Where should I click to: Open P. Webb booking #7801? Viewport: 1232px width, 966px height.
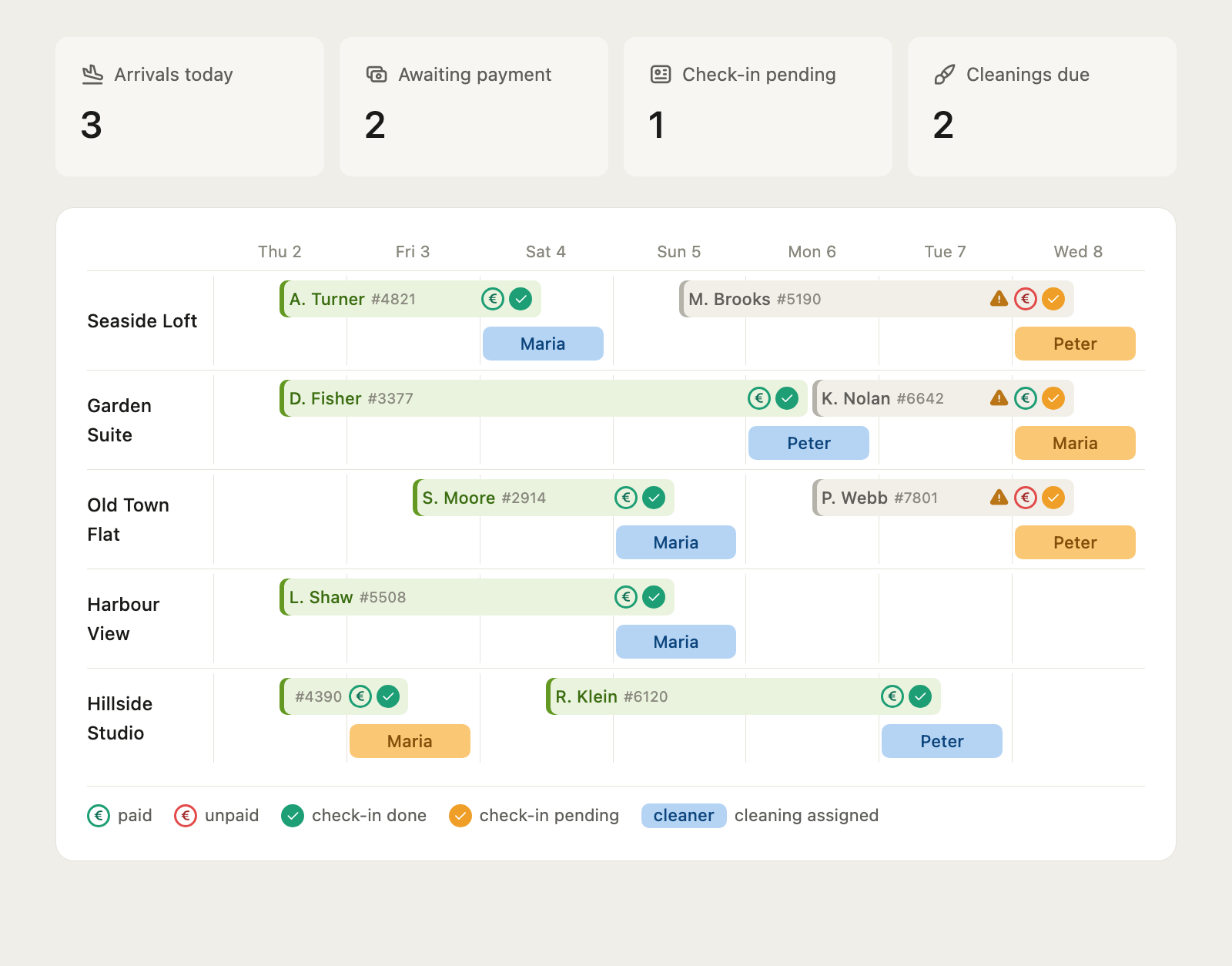coord(943,497)
